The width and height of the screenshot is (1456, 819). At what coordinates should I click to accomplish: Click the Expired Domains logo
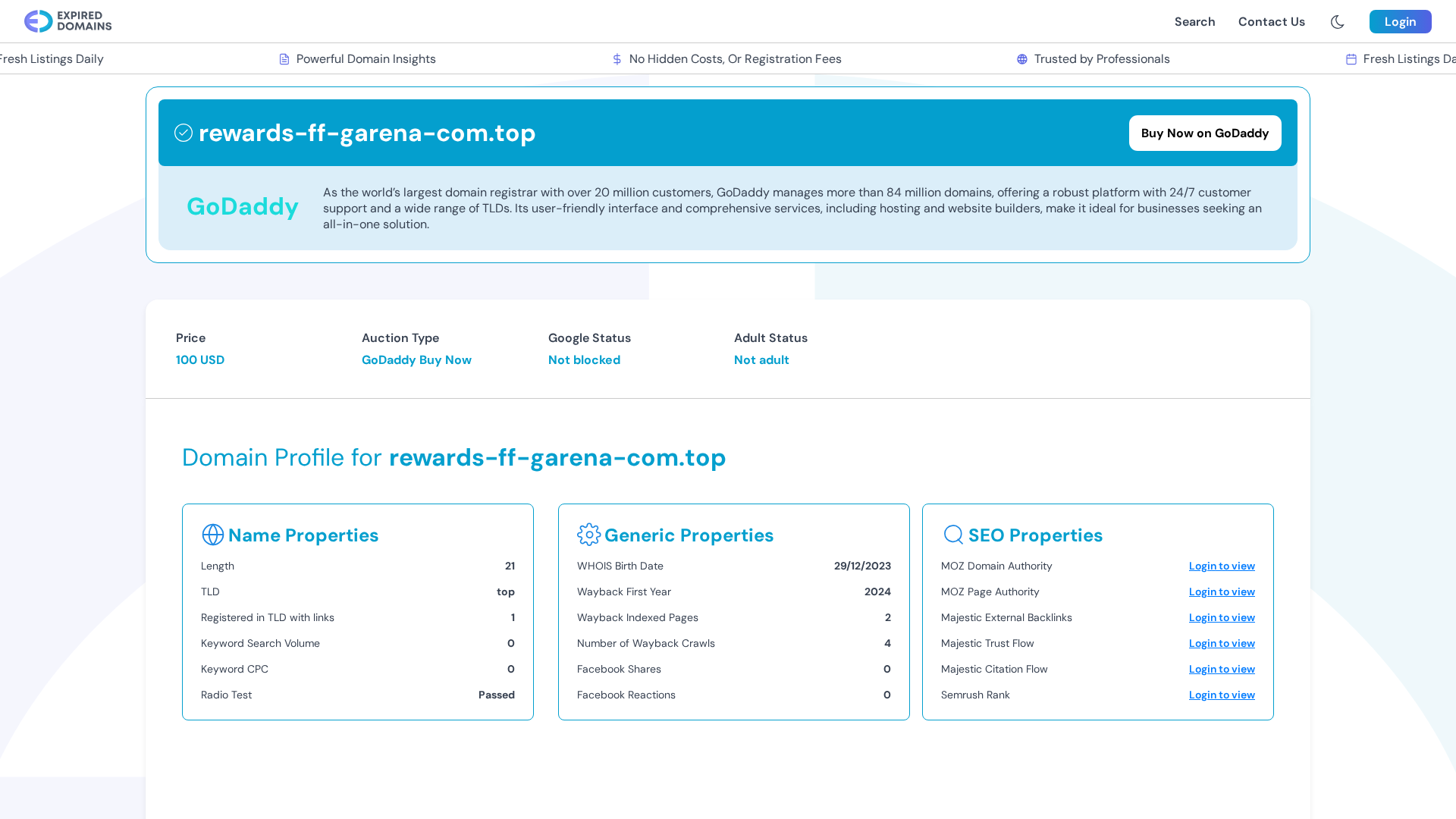[x=67, y=21]
